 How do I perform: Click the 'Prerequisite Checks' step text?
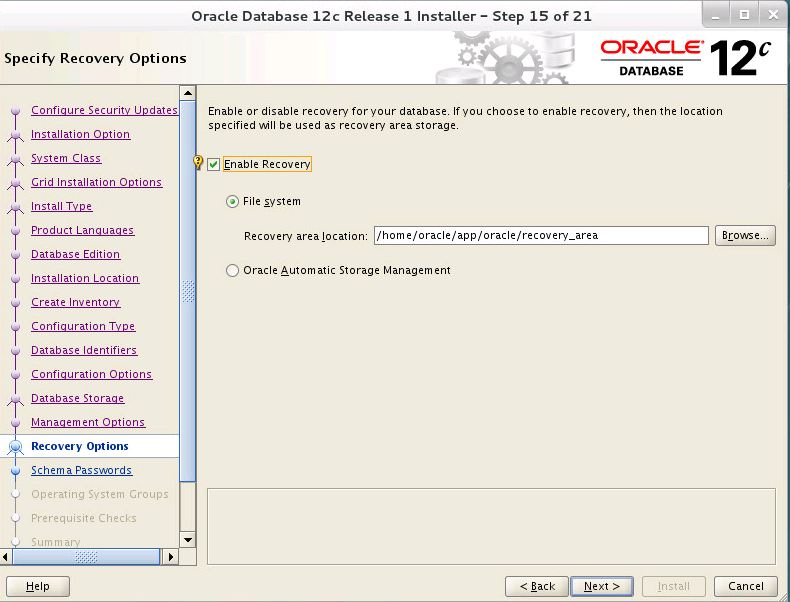[x=84, y=518]
